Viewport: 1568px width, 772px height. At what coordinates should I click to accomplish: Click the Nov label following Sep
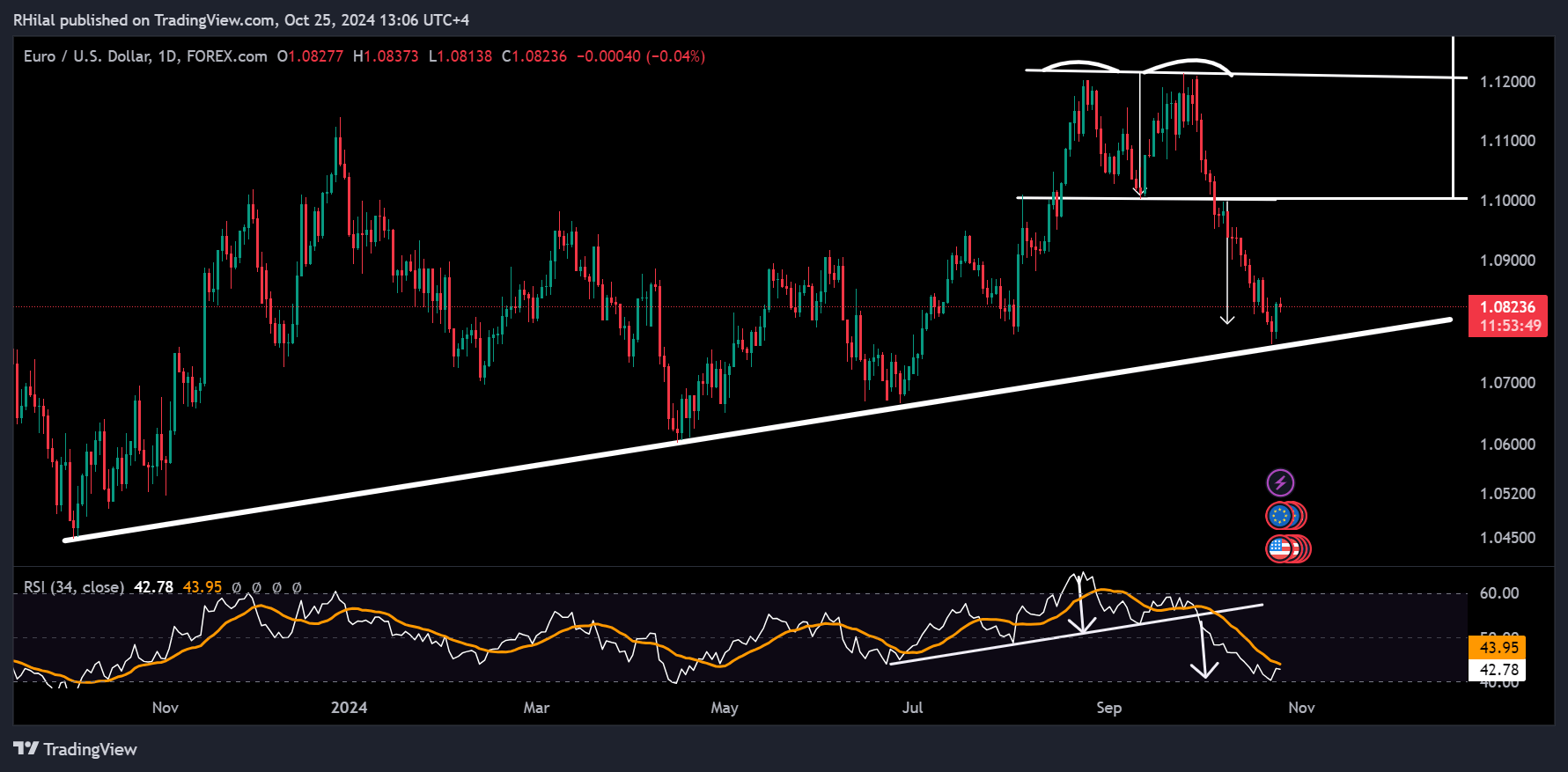1302,708
